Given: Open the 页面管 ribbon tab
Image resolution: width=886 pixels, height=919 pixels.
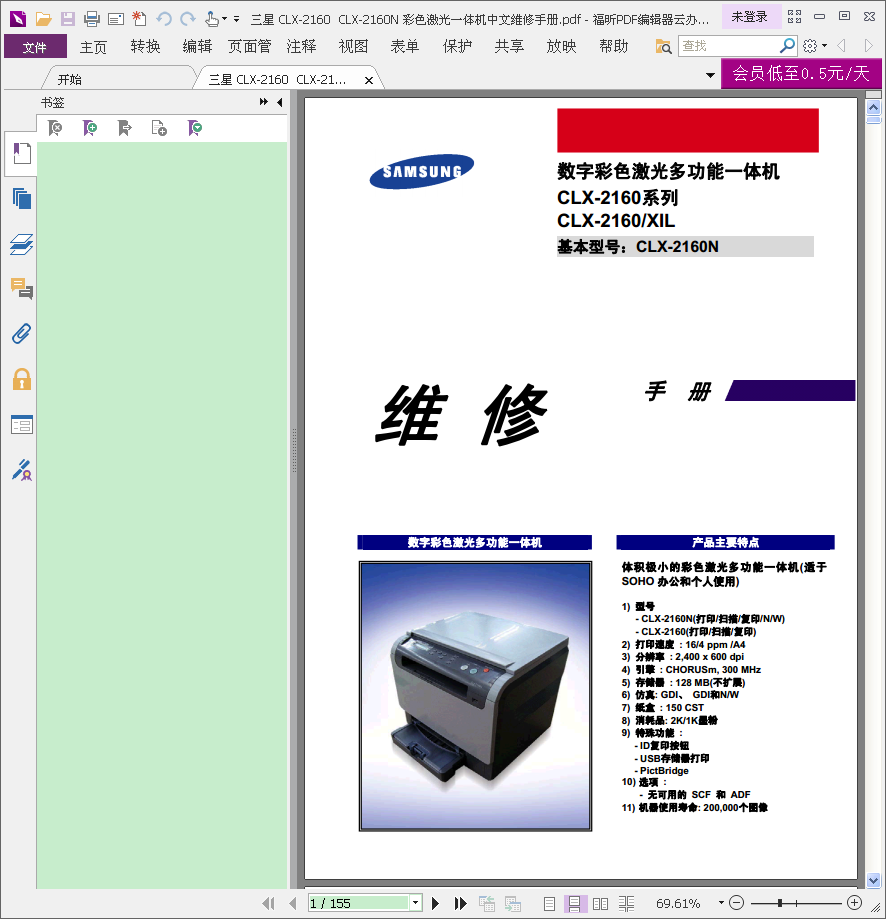Looking at the screenshot, I should pos(250,46).
